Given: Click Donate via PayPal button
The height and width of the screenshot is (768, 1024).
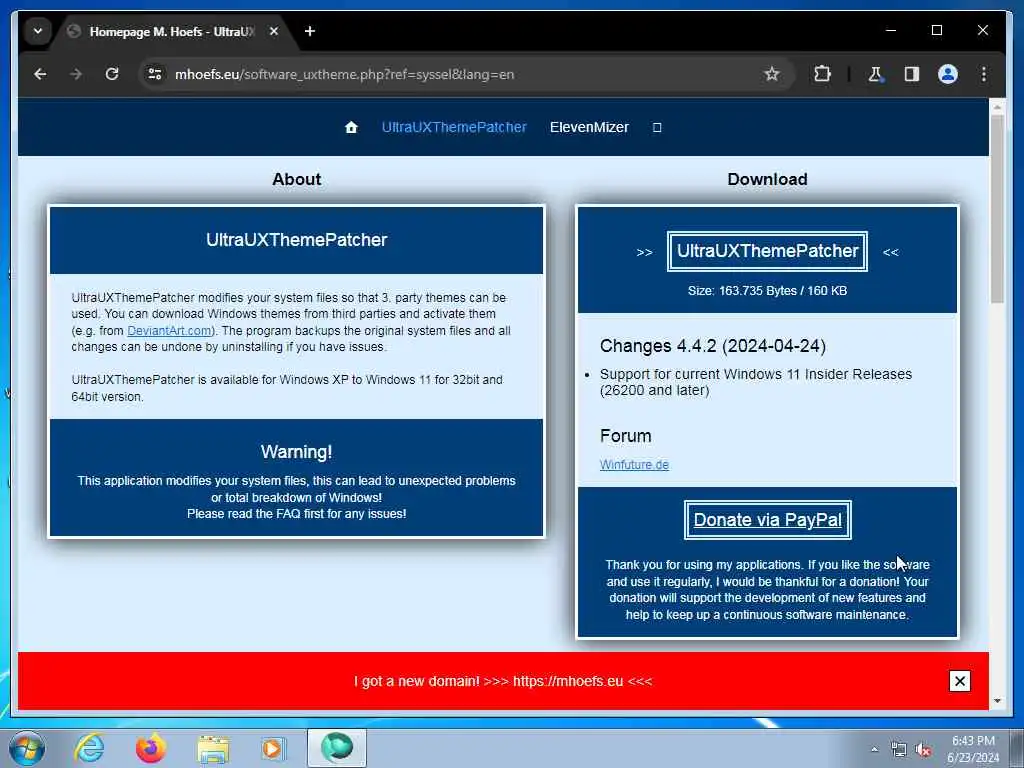Looking at the screenshot, I should coord(767,520).
